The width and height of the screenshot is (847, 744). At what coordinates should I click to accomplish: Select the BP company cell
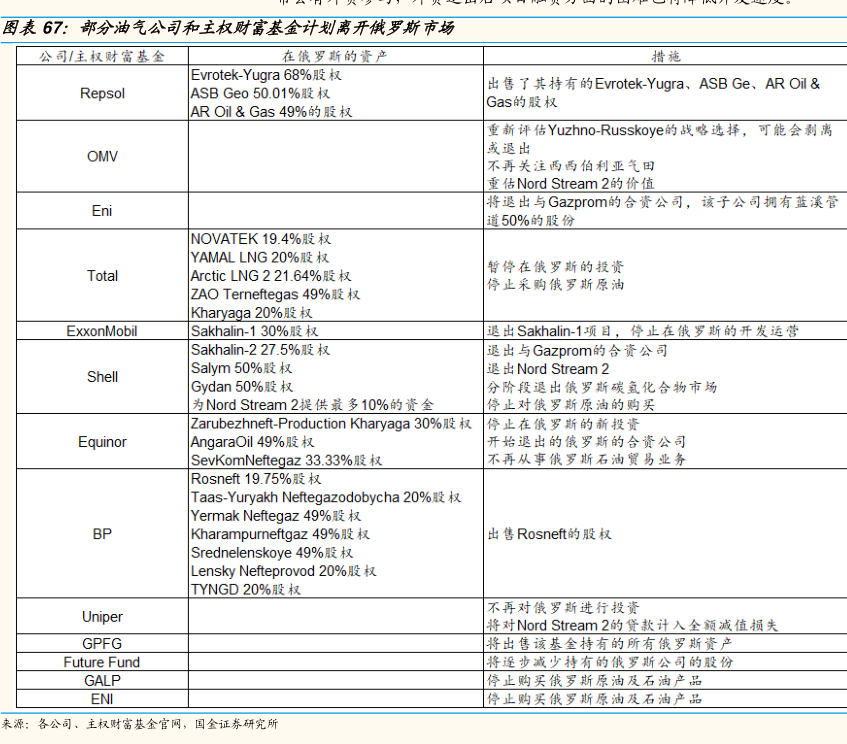point(102,534)
